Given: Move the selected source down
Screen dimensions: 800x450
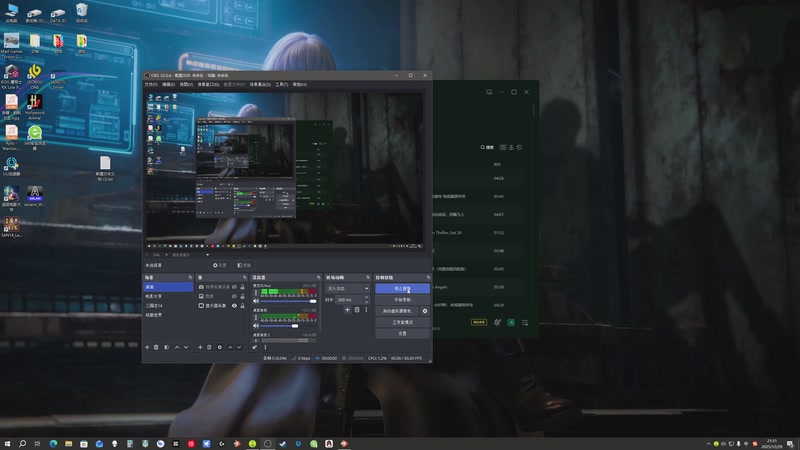Looking at the screenshot, I should coord(239,347).
